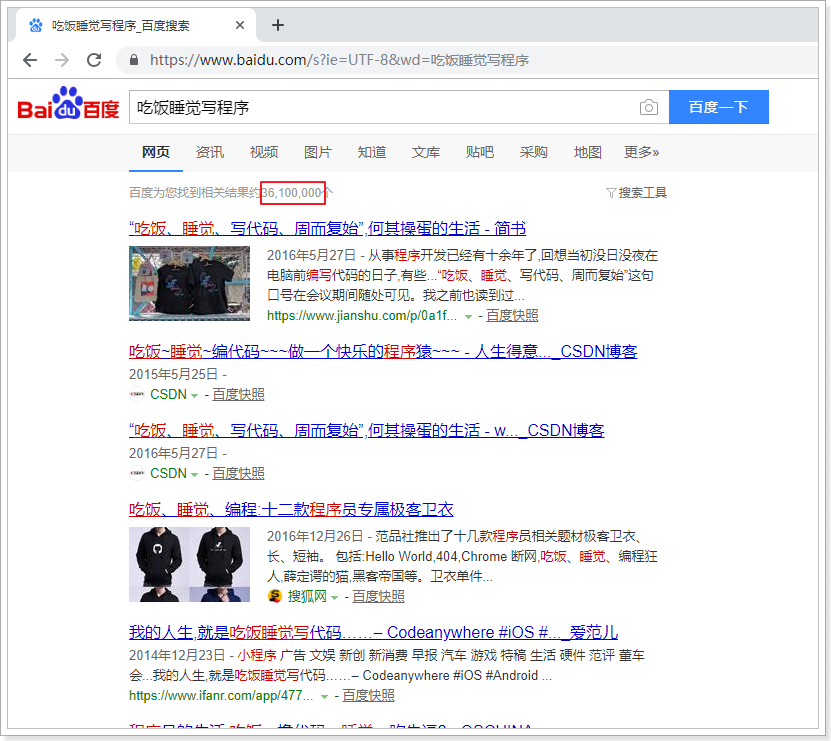Click the CSDN site icon below the second result
Viewport: 831px width, 741px height.
(x=136, y=394)
